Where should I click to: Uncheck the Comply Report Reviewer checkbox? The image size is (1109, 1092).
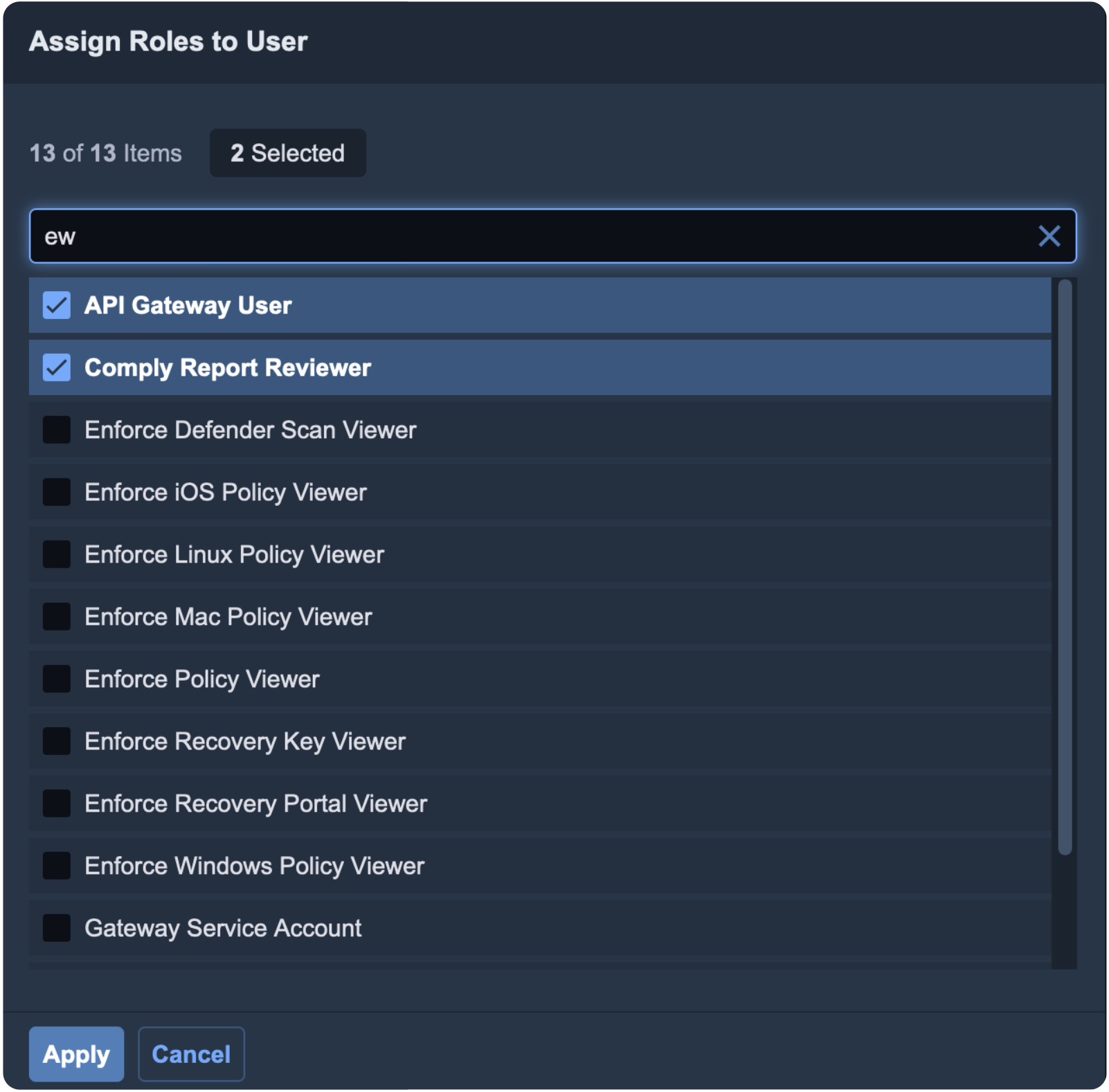tap(57, 367)
